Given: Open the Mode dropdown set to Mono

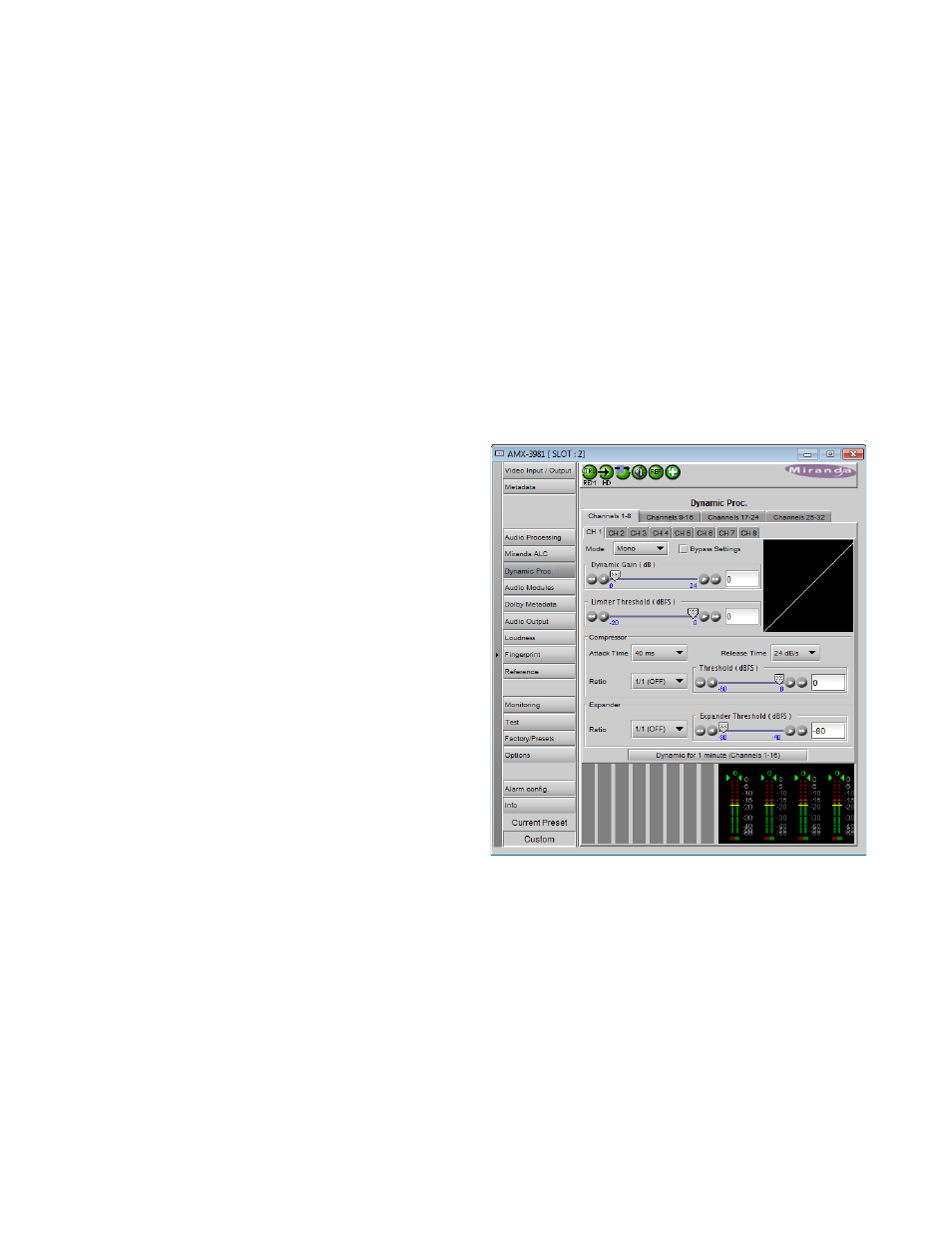Looking at the screenshot, I should (640, 549).
